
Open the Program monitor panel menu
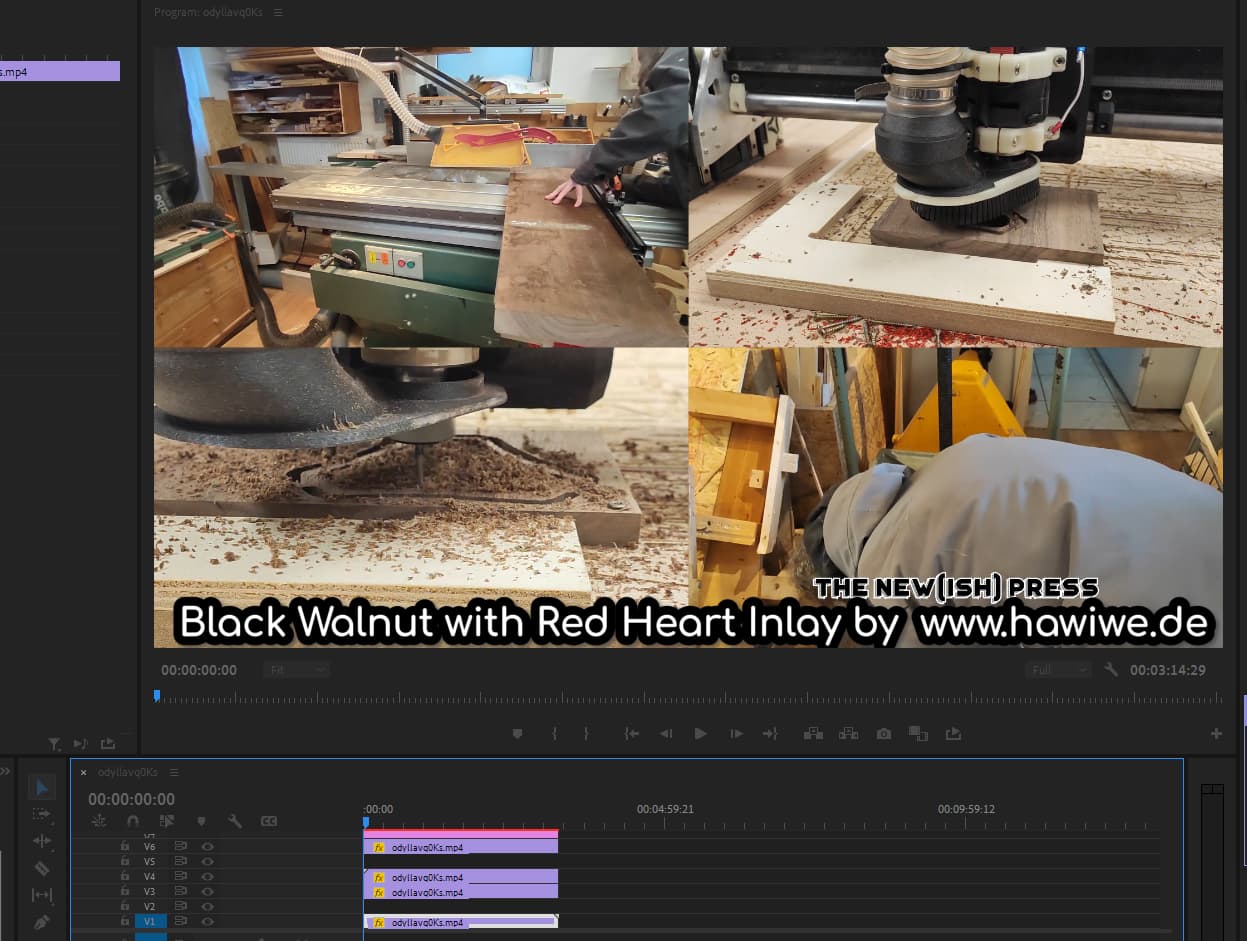[278, 13]
